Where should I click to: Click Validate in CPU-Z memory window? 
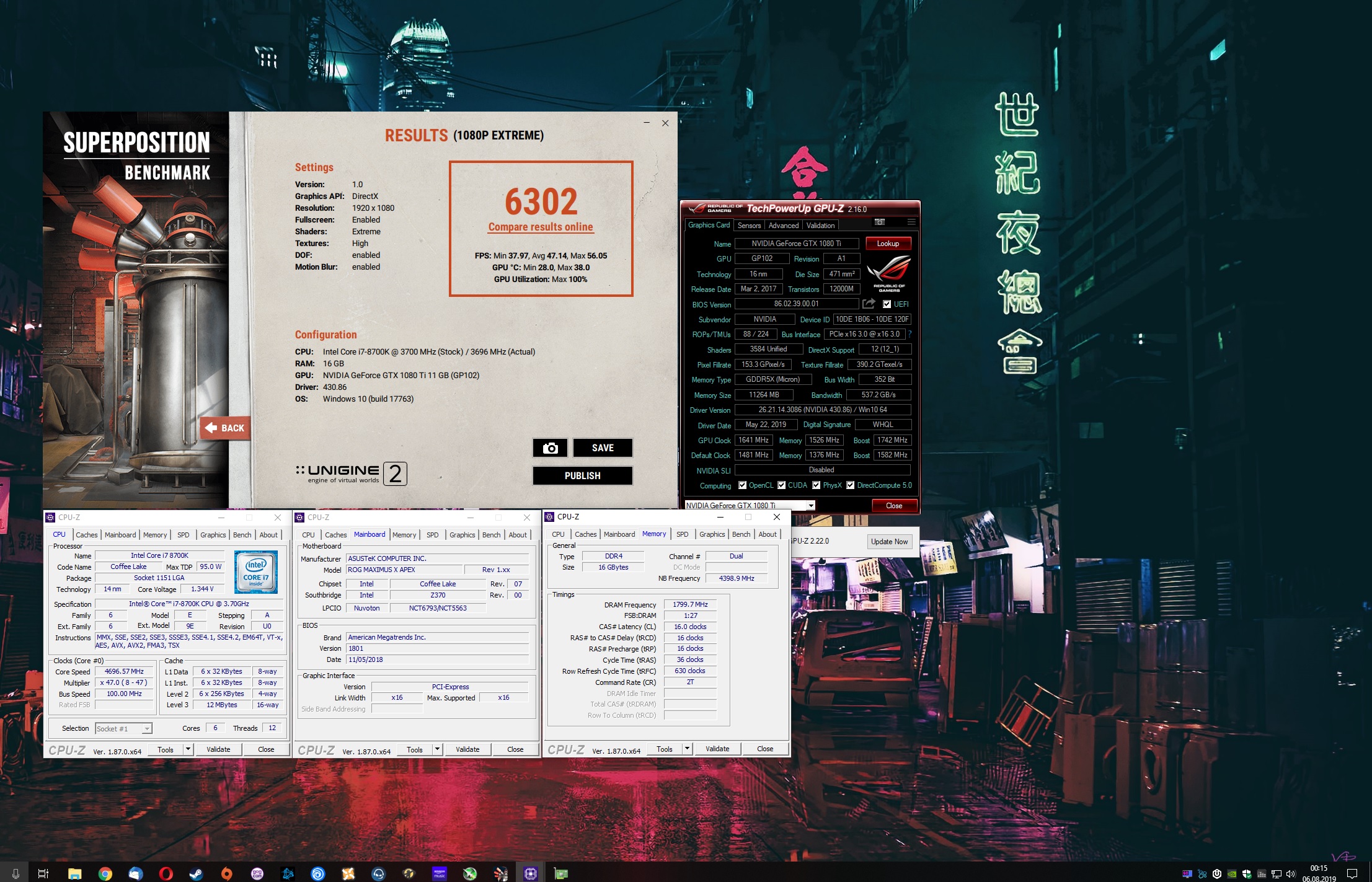tap(717, 749)
